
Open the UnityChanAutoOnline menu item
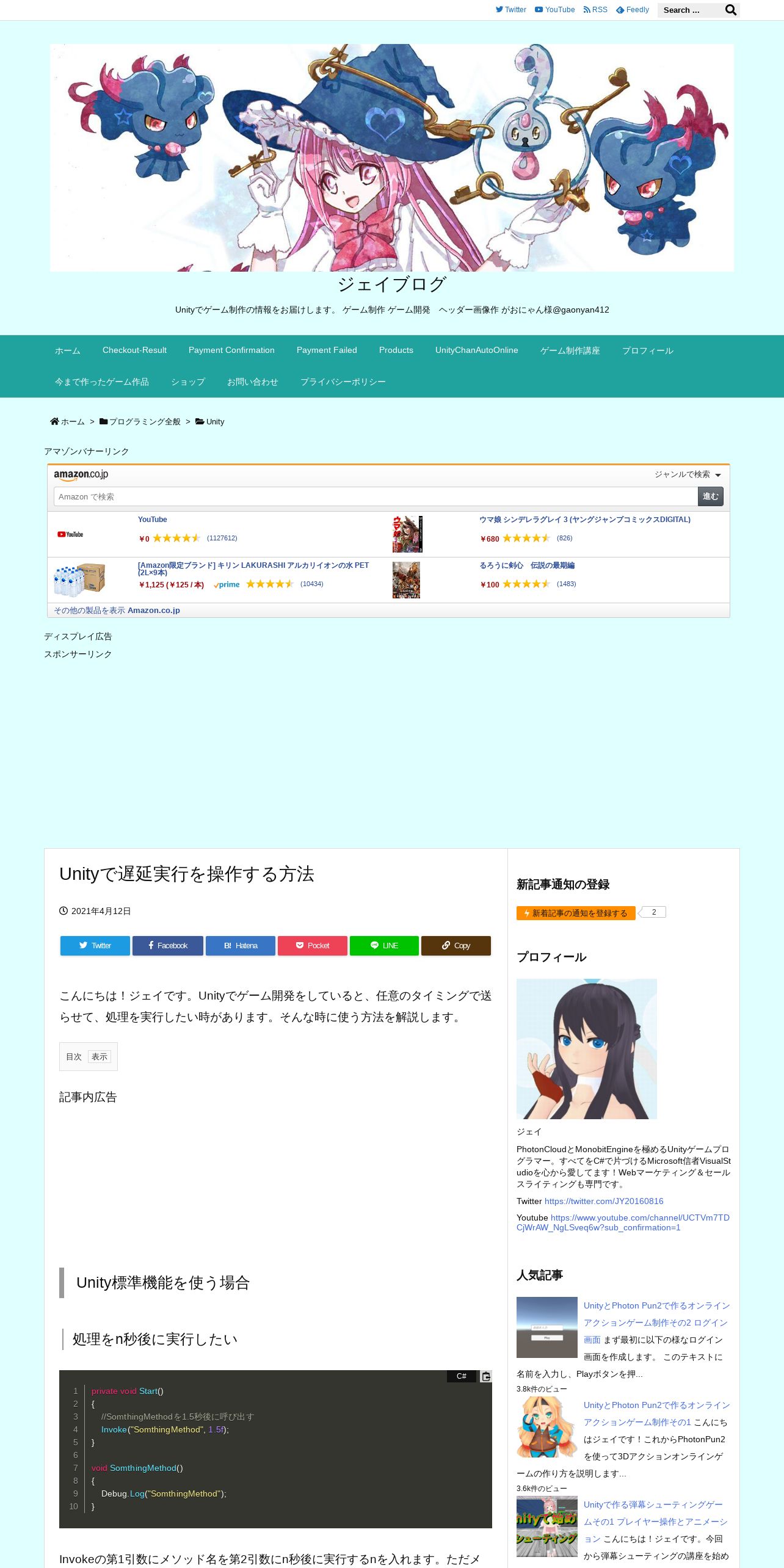477,350
